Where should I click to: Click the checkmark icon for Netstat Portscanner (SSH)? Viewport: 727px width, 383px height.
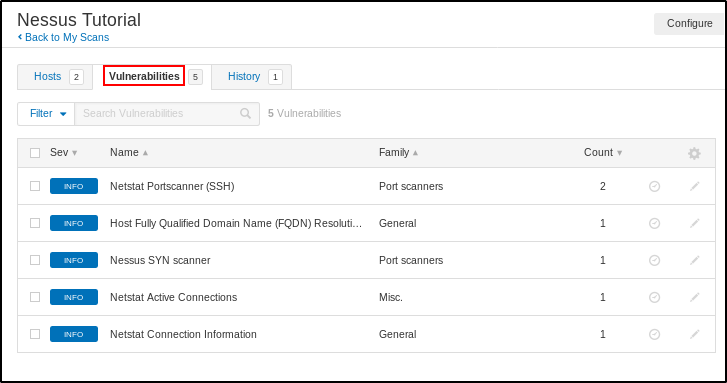click(x=654, y=186)
